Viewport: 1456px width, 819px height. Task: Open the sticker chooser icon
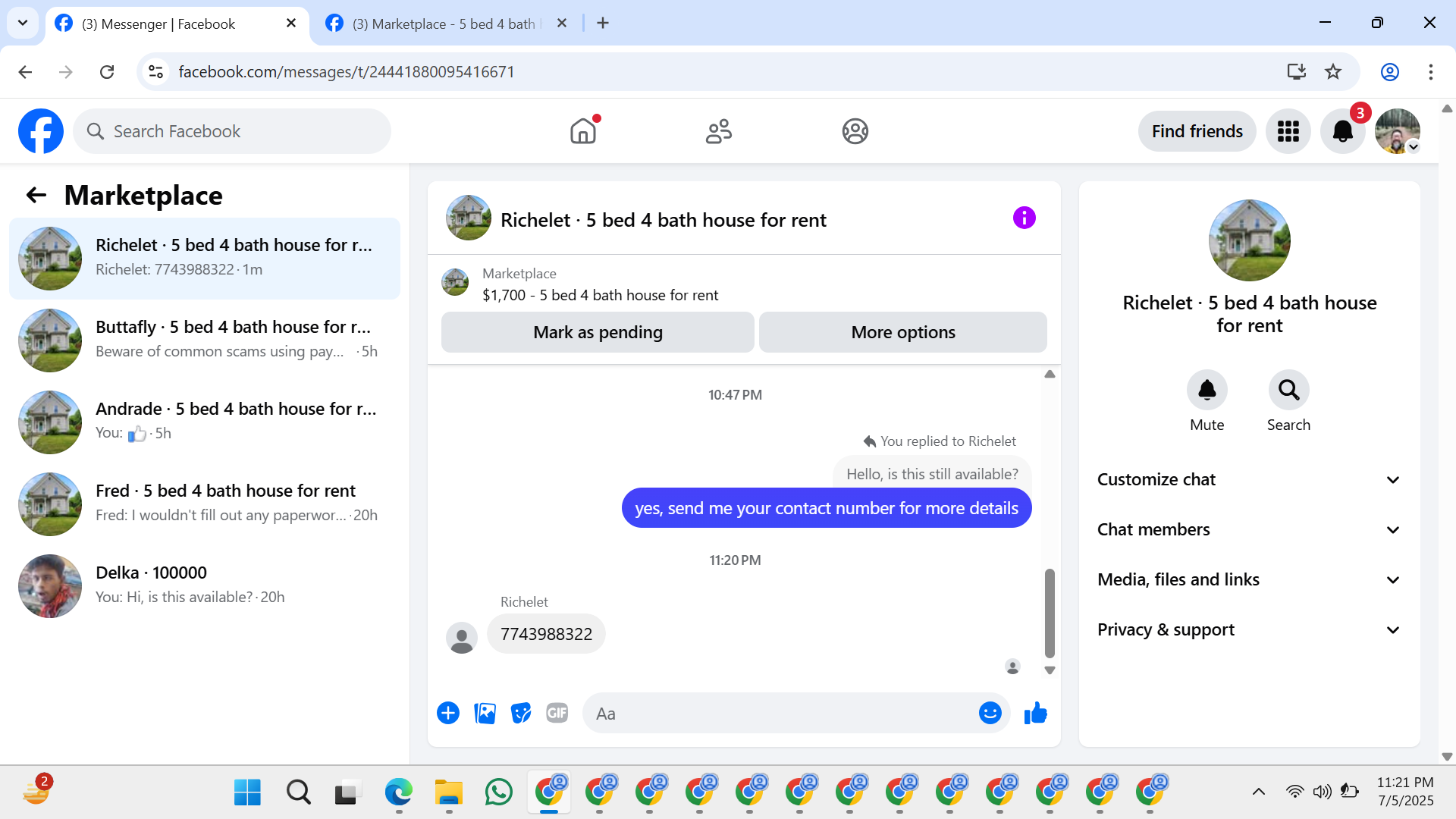[520, 714]
